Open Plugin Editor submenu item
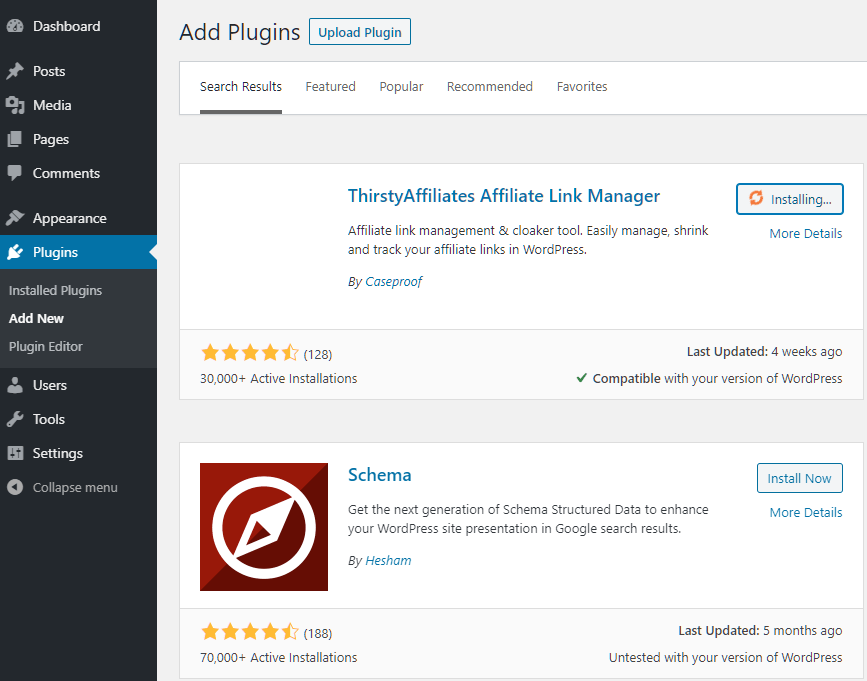 coord(45,347)
